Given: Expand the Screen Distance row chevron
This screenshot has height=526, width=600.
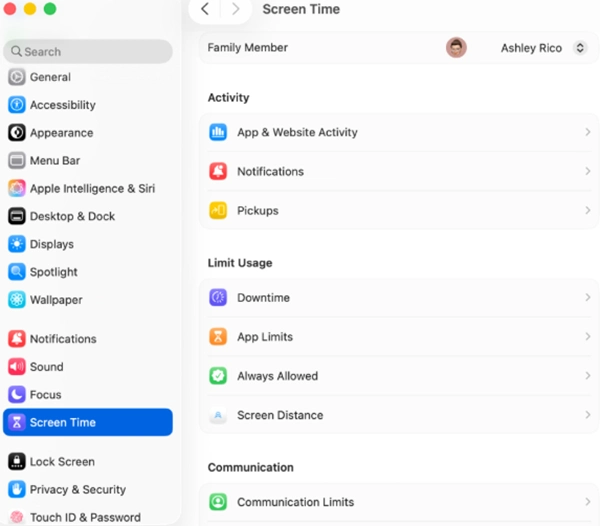Looking at the screenshot, I should click(588, 415).
